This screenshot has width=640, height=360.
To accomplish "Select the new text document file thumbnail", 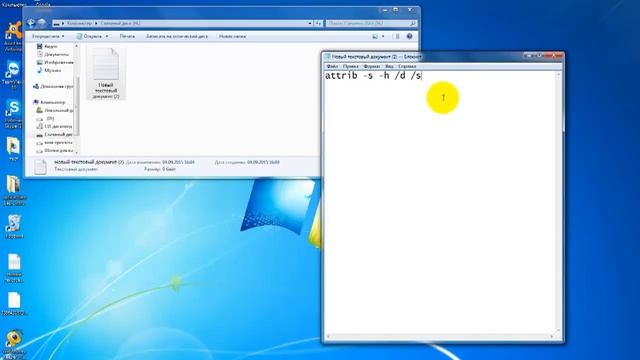I will 106,73.
